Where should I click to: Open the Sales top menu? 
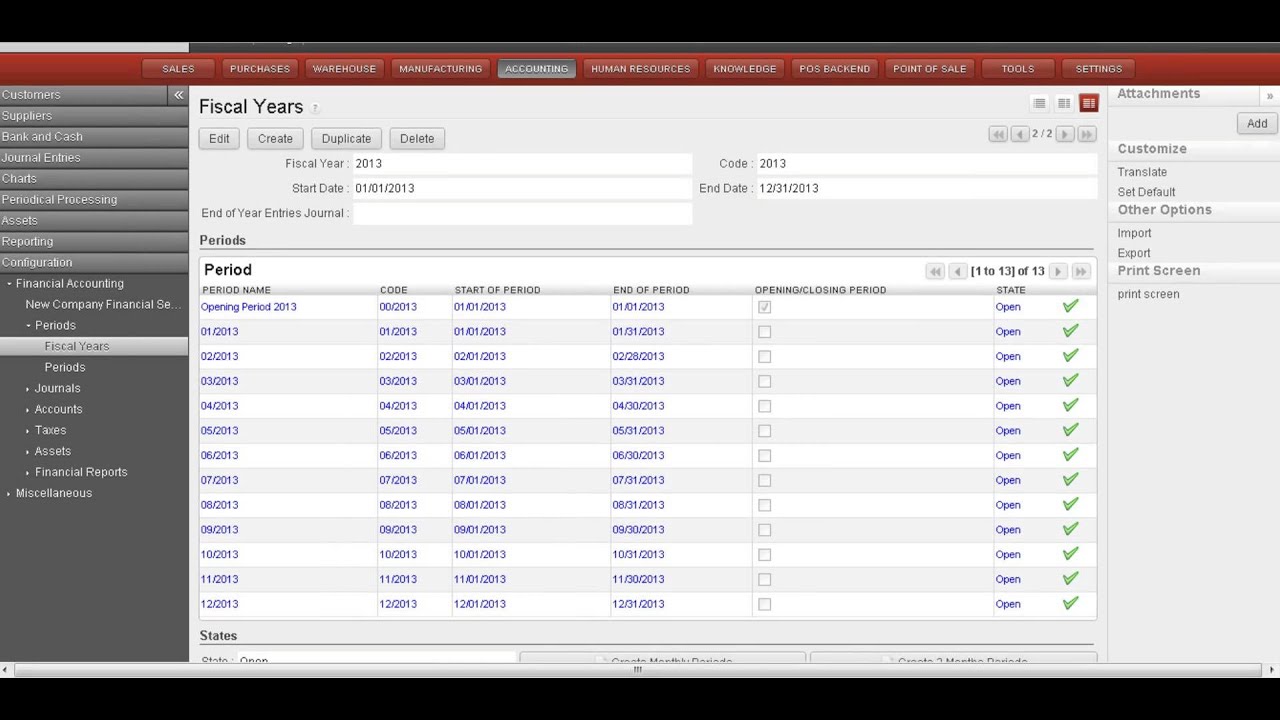(178, 69)
